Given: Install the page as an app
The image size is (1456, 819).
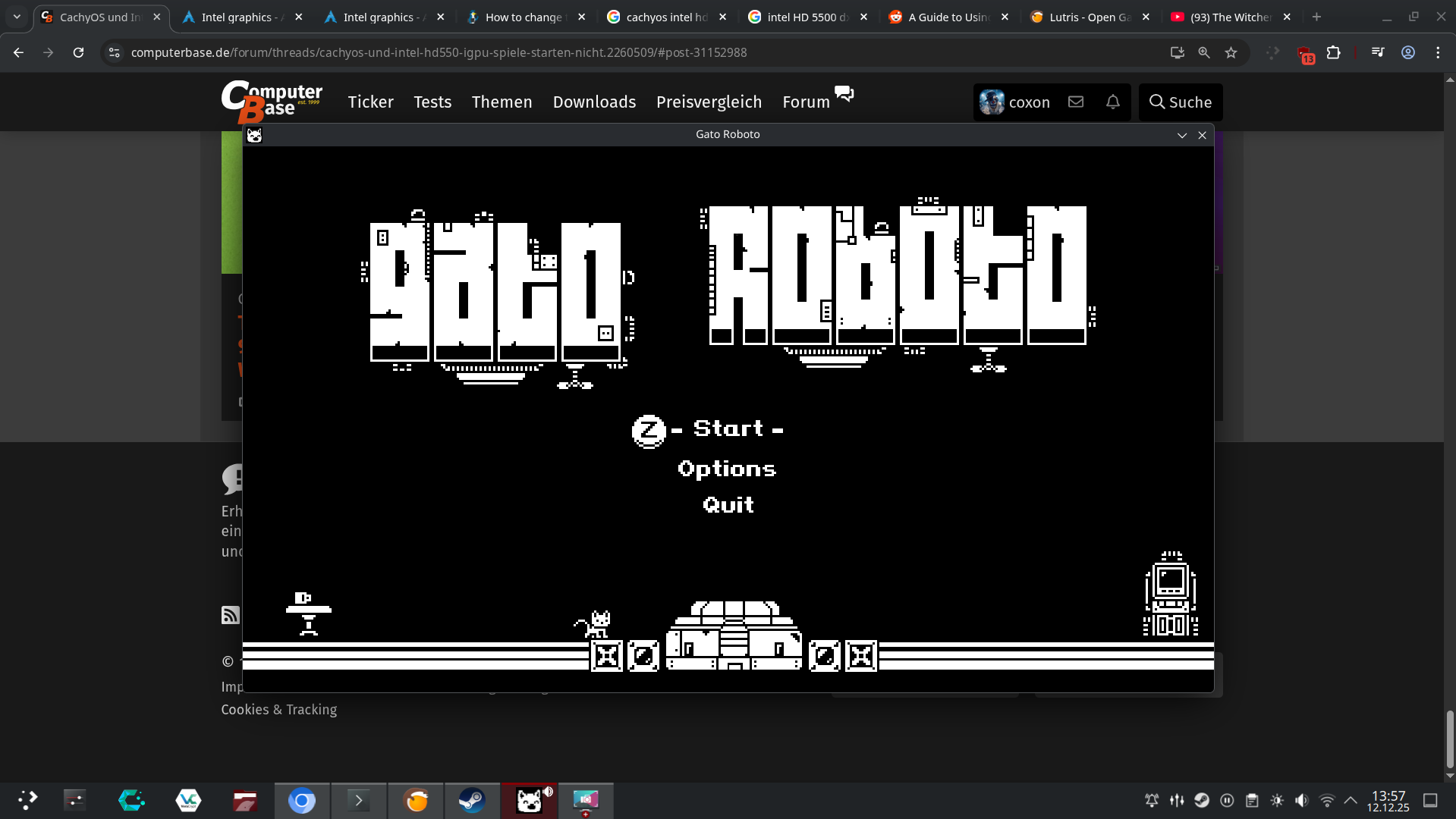Looking at the screenshot, I should [x=1177, y=52].
